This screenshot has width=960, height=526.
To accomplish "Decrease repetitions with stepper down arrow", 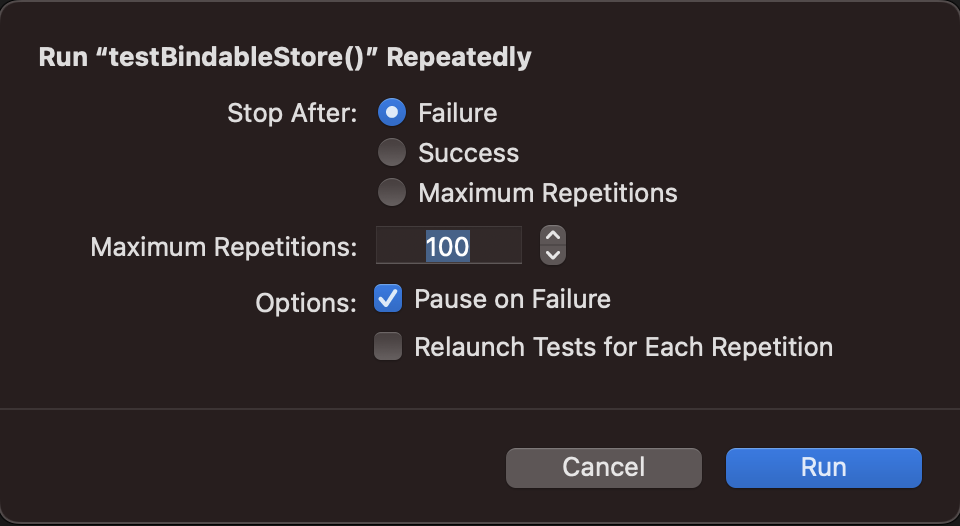I will pyautogui.click(x=553, y=256).
